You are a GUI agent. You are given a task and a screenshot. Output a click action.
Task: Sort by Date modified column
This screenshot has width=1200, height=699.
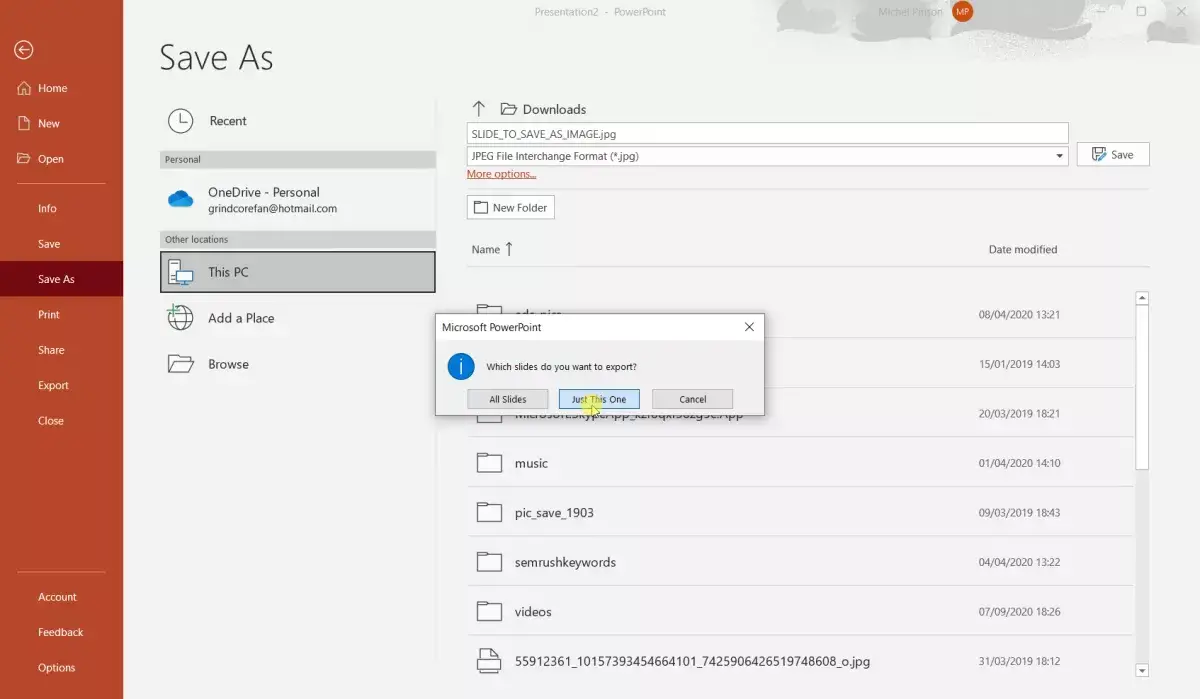coord(1022,249)
